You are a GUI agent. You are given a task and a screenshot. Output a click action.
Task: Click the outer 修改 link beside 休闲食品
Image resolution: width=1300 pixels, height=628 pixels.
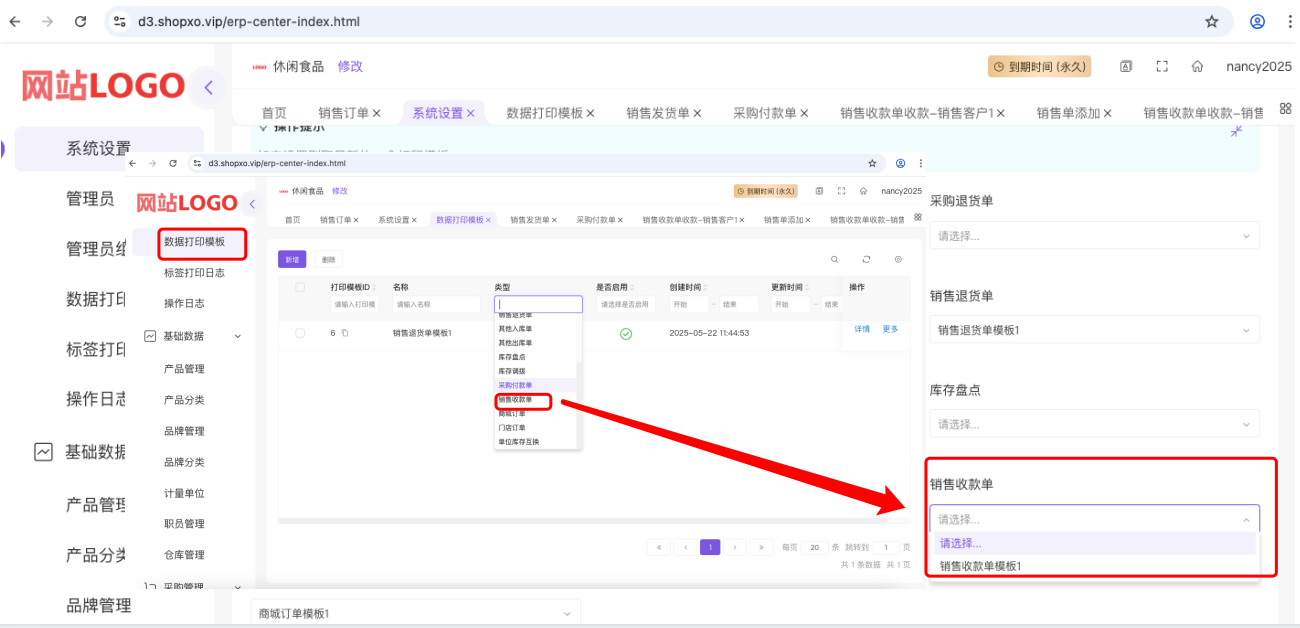pos(350,66)
